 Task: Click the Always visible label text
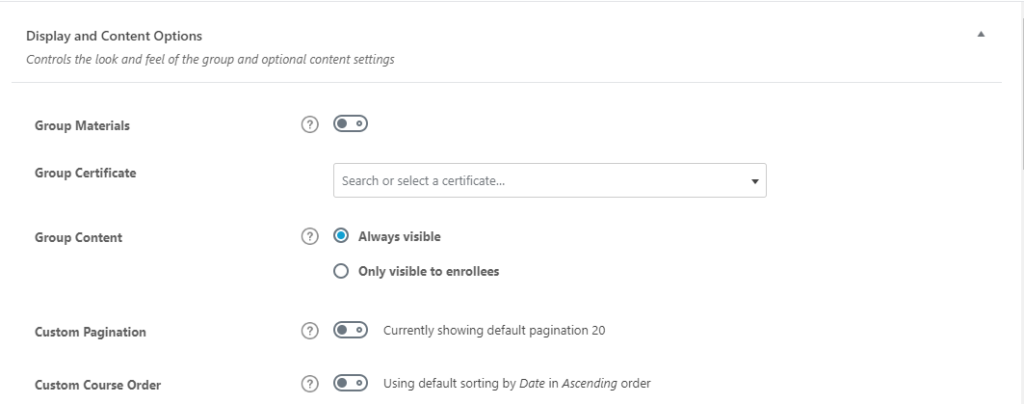tap(400, 236)
